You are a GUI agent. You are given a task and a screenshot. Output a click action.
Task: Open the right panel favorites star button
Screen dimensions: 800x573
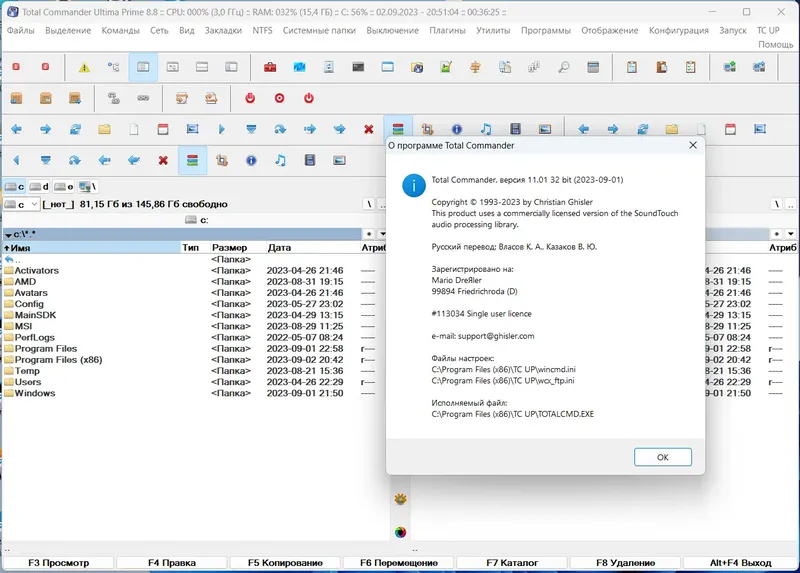tap(777, 234)
